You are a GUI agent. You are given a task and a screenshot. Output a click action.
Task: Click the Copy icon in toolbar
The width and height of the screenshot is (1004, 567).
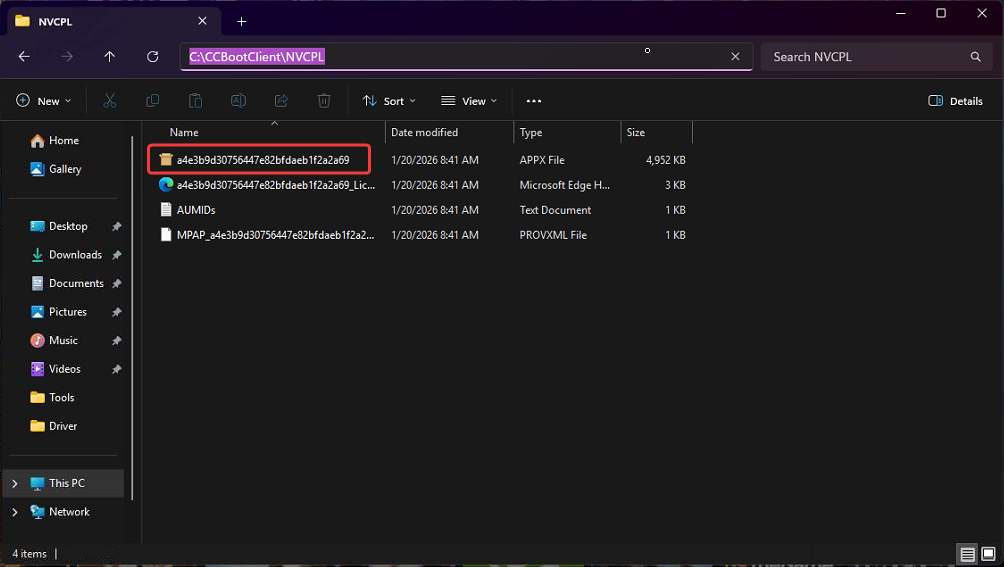tap(153, 101)
